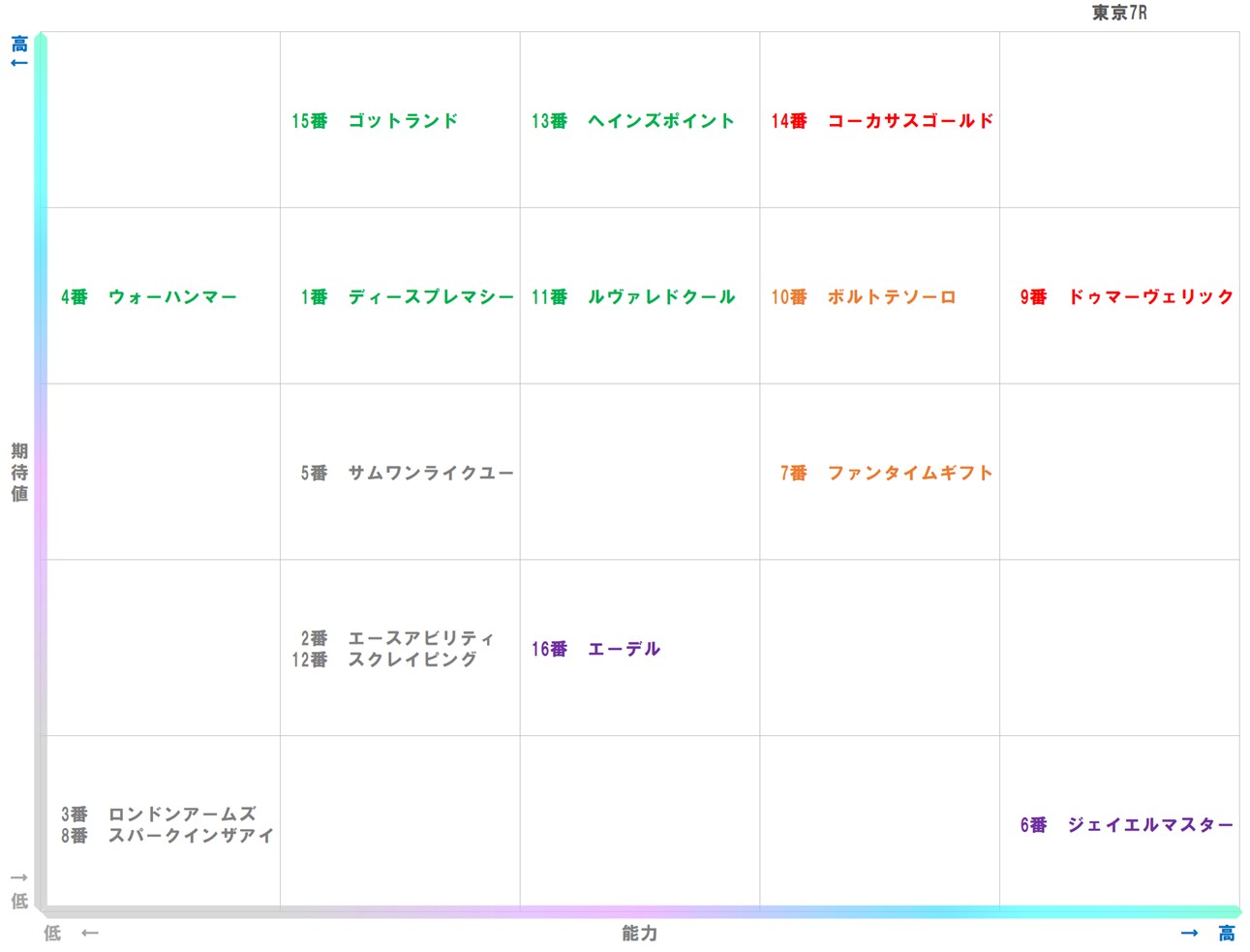Select horse 9番 ドゥマーヴェリック

pyautogui.click(x=1126, y=296)
